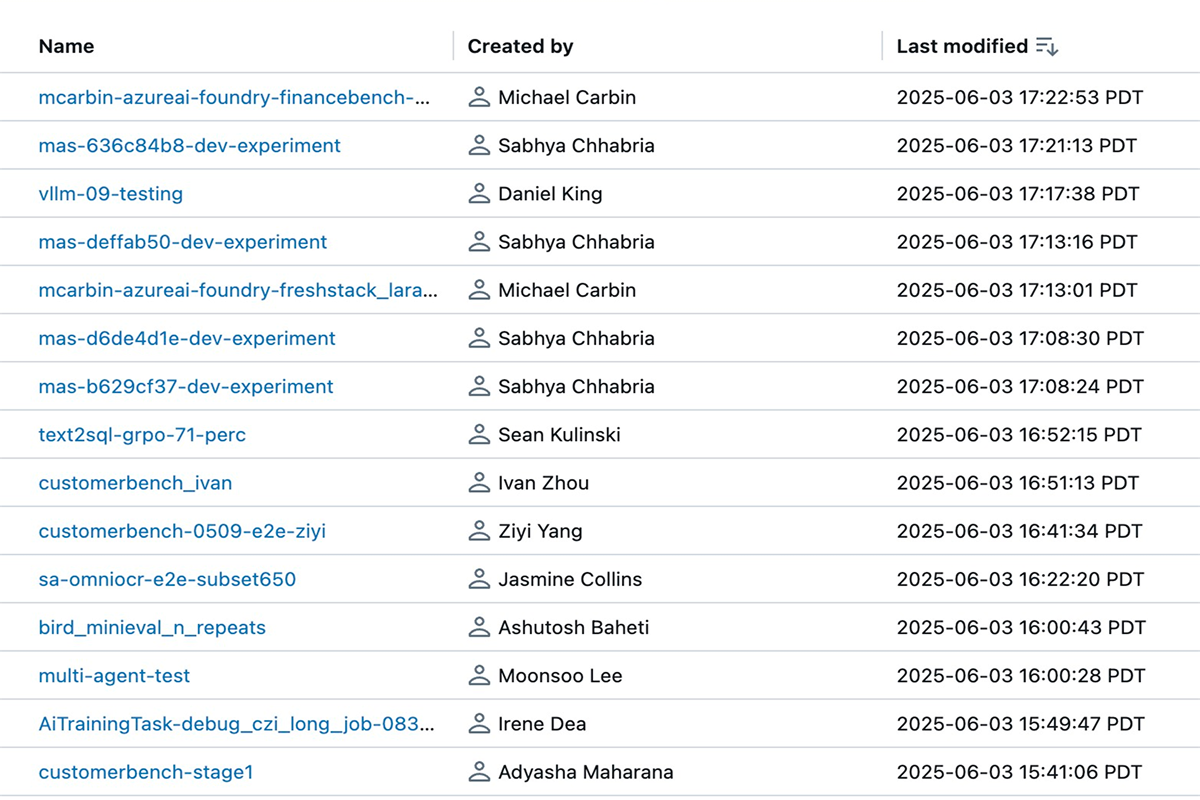Click the Last modified column header
The image size is (1200, 800).
tap(962, 46)
